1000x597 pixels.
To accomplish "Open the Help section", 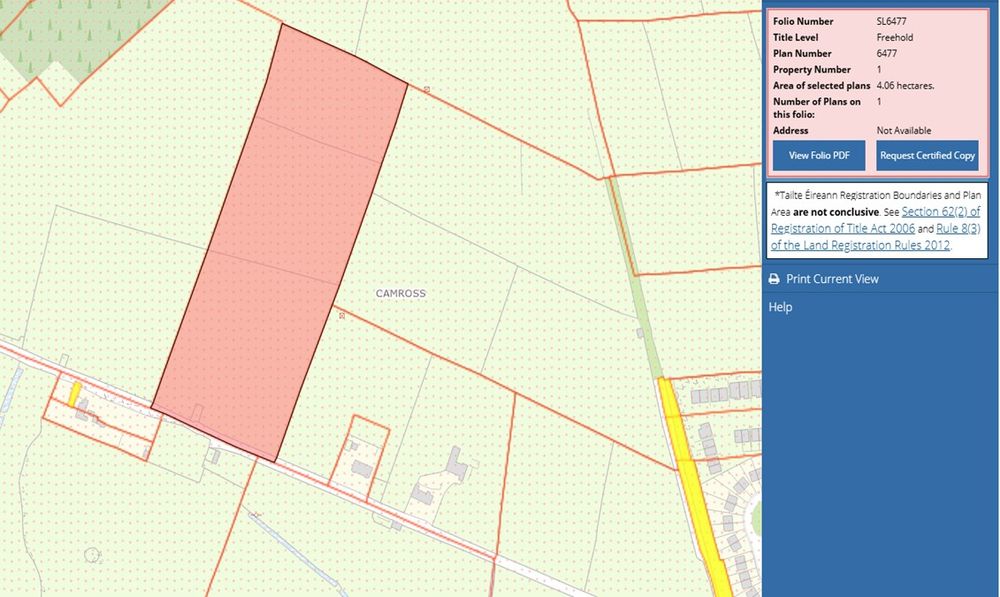I will pos(780,307).
